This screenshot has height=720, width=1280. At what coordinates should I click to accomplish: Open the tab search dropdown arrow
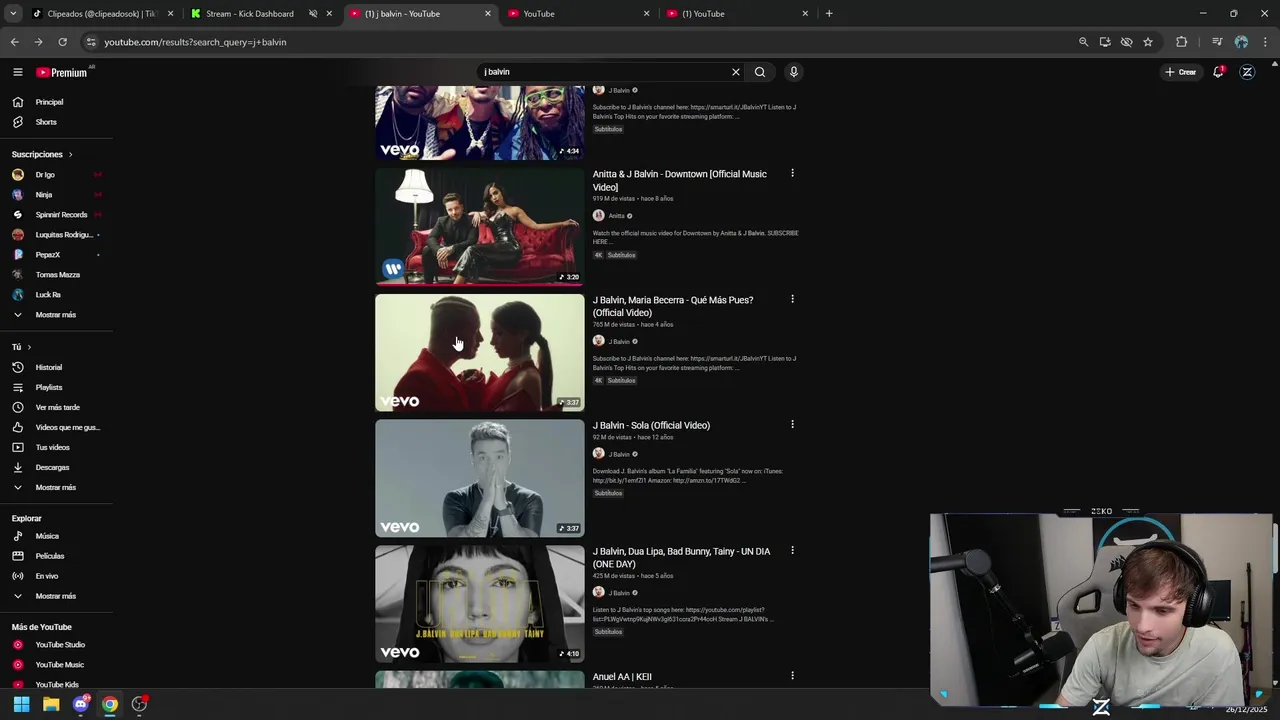[13, 14]
